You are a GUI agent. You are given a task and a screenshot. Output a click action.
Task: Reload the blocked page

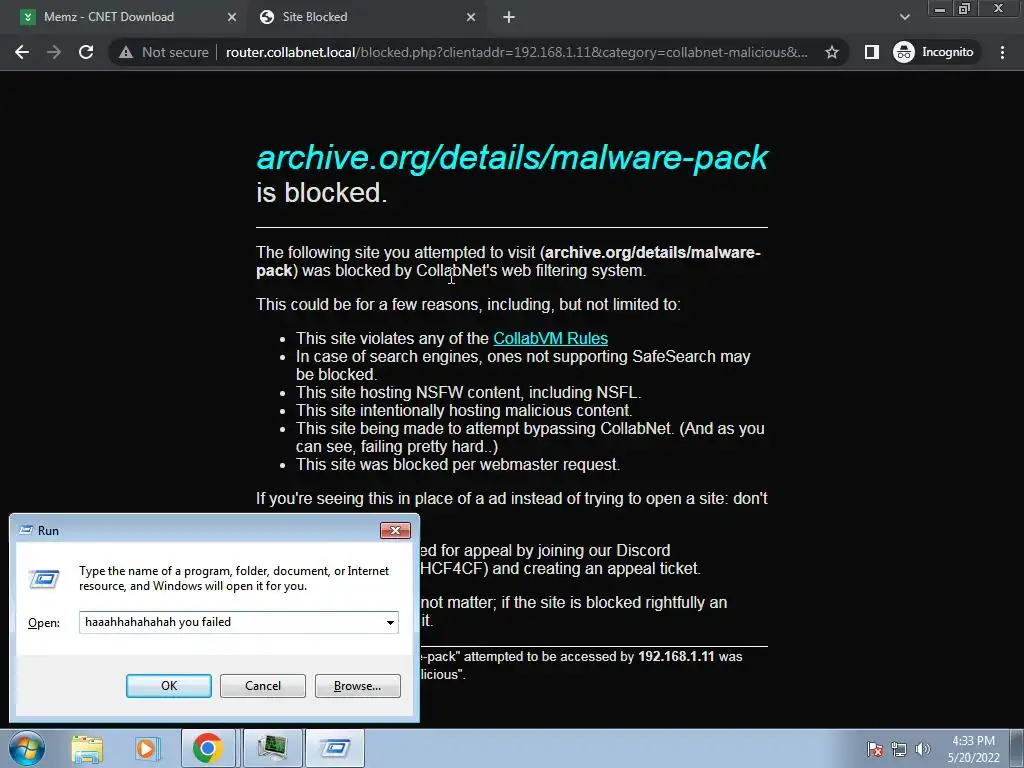pos(86,52)
